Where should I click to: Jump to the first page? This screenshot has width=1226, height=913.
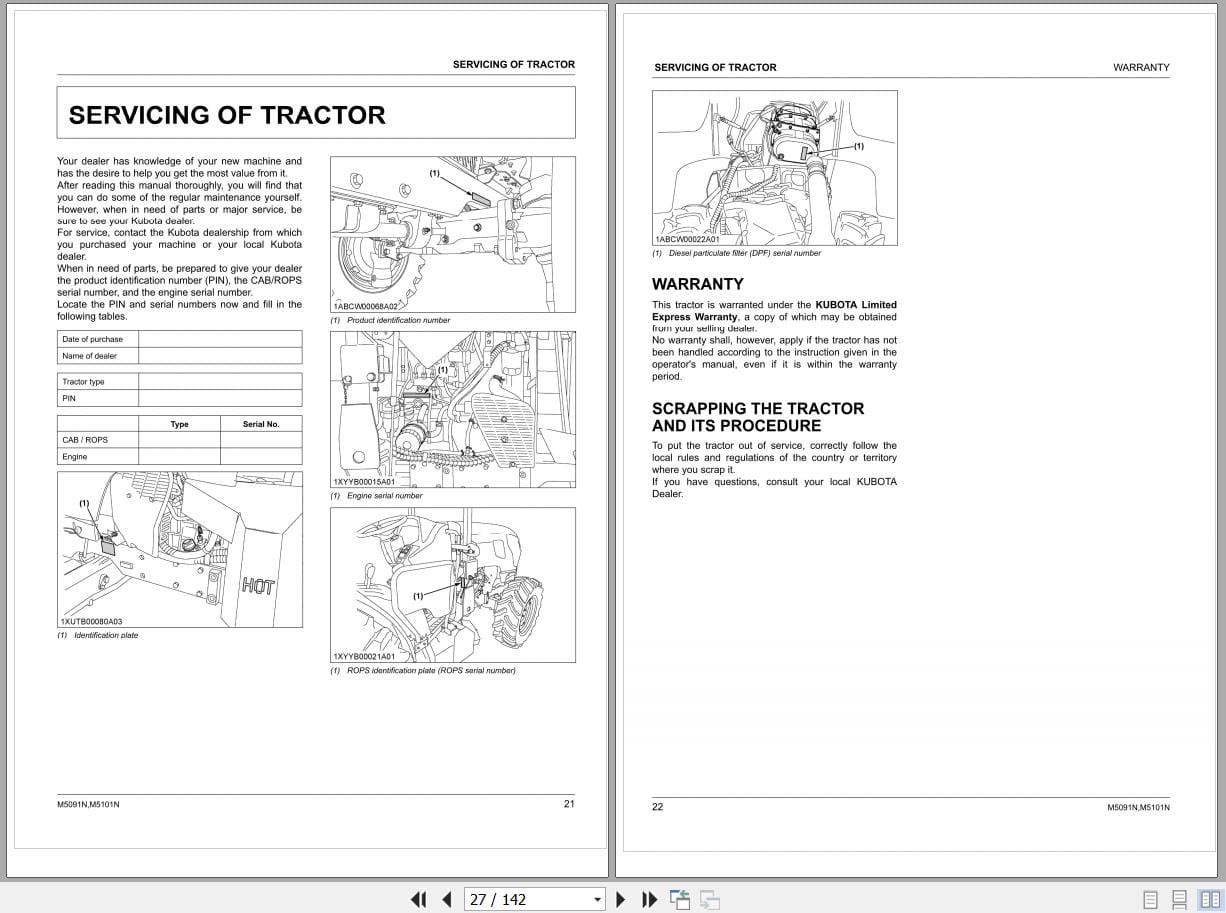pos(419,899)
